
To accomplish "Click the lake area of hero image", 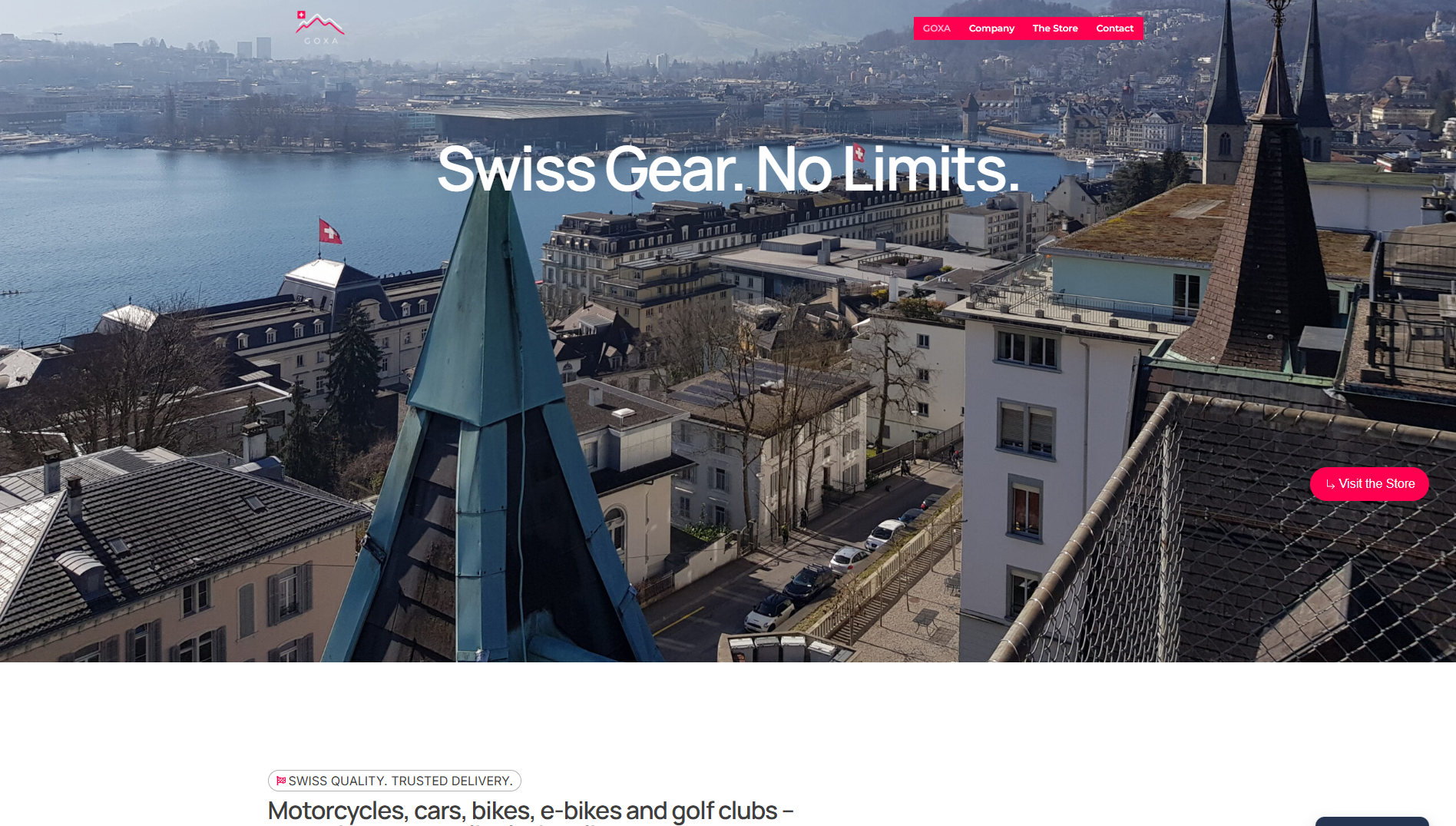I will (154, 223).
